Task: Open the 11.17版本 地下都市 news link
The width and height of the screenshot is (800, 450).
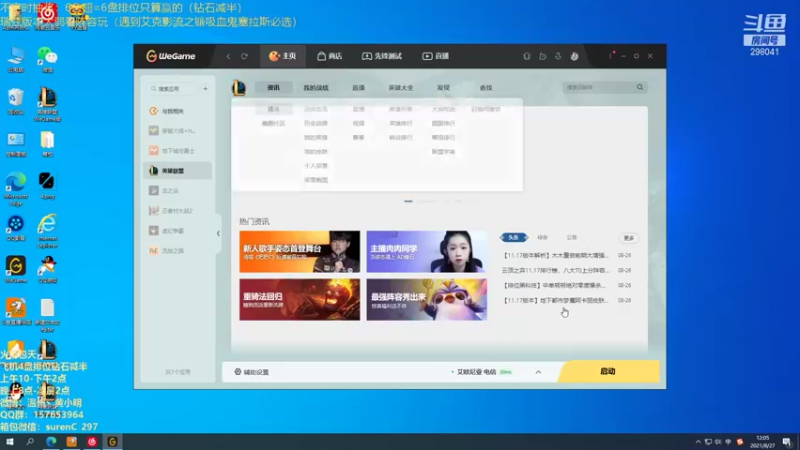Action: pos(556,301)
